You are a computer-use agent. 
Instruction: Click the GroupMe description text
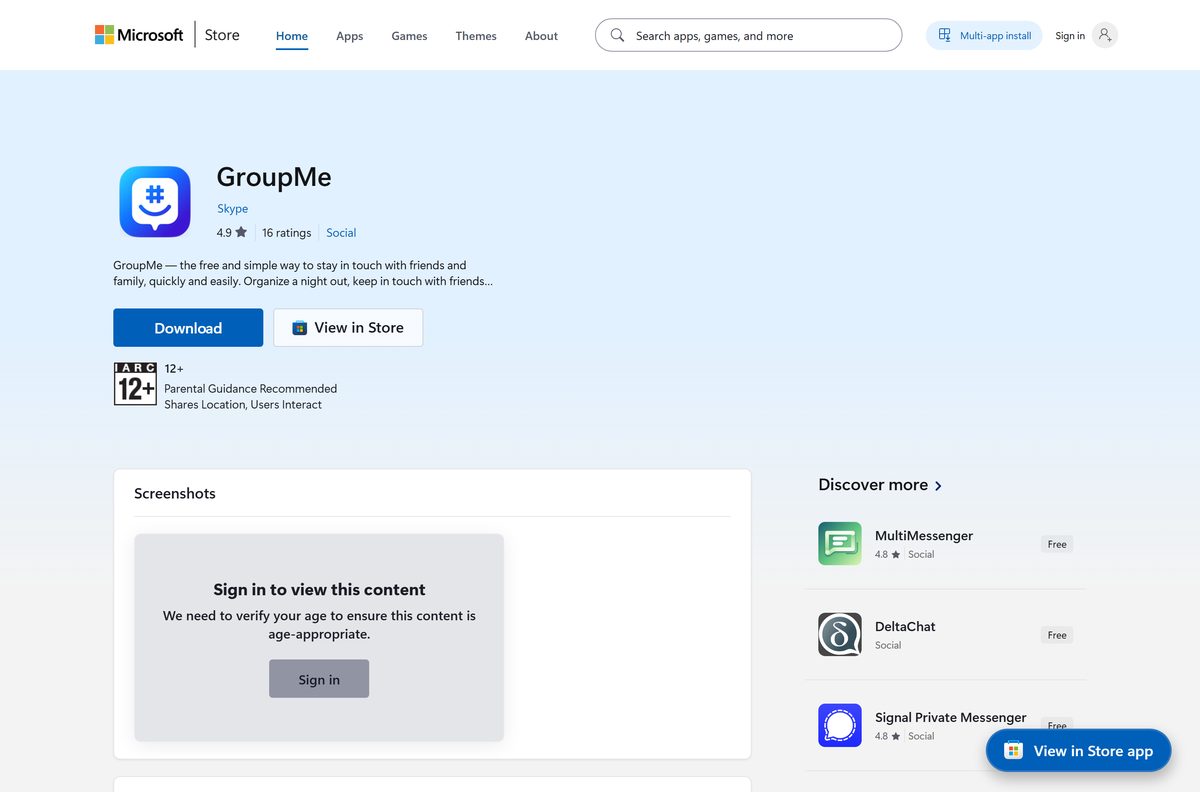tap(303, 273)
